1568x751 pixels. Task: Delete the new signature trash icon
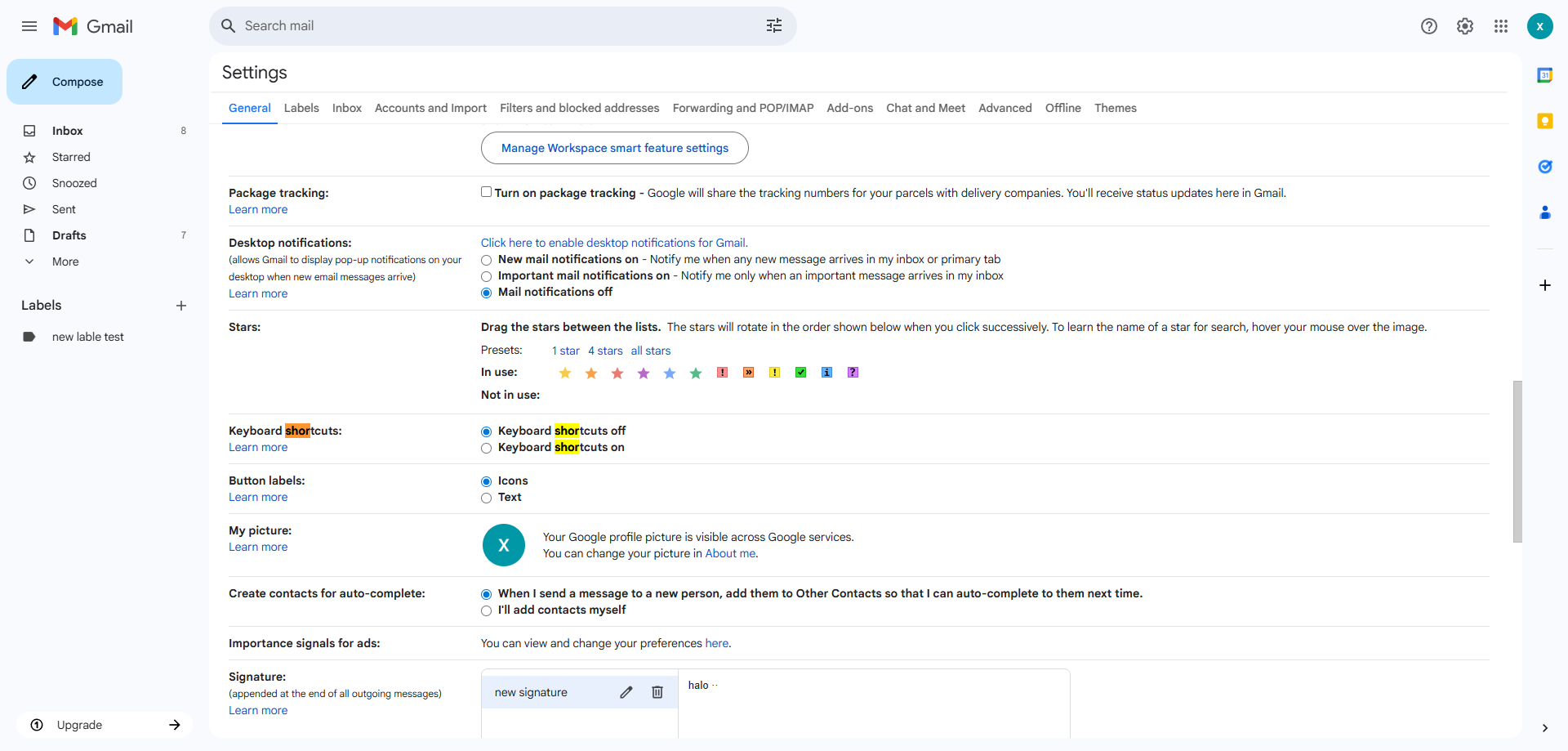[657, 692]
